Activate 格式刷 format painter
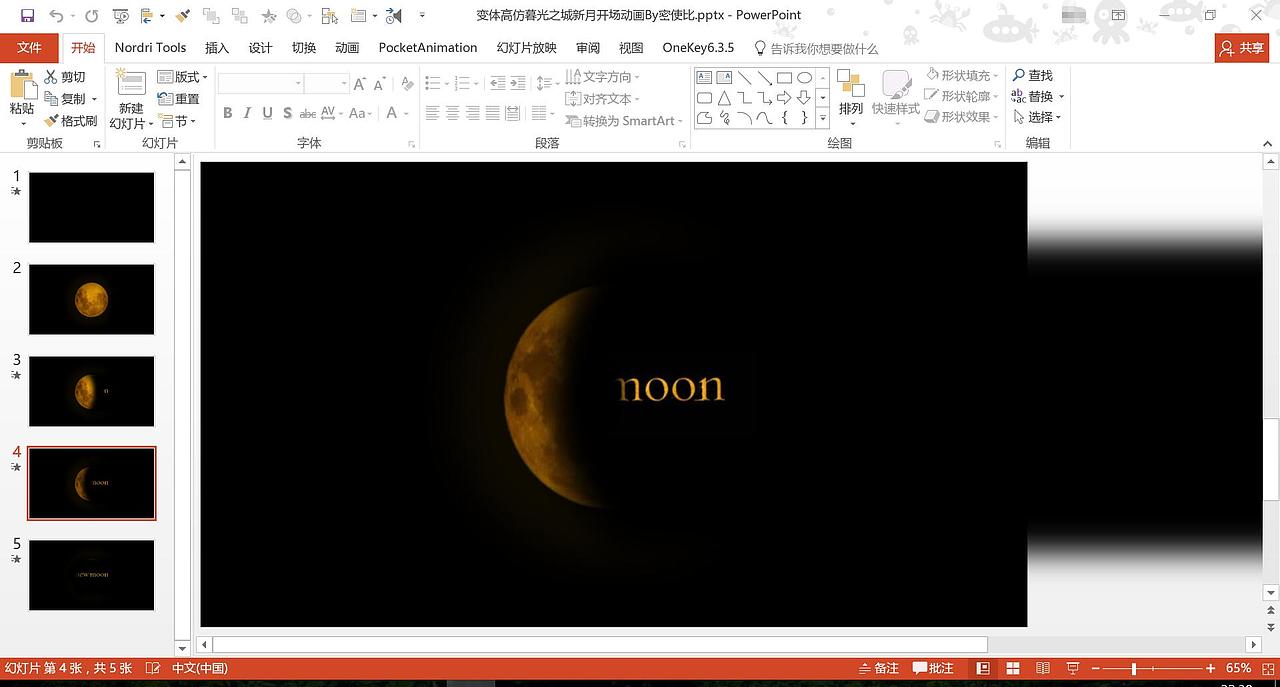Viewport: 1280px width, 687px height. tap(71, 121)
